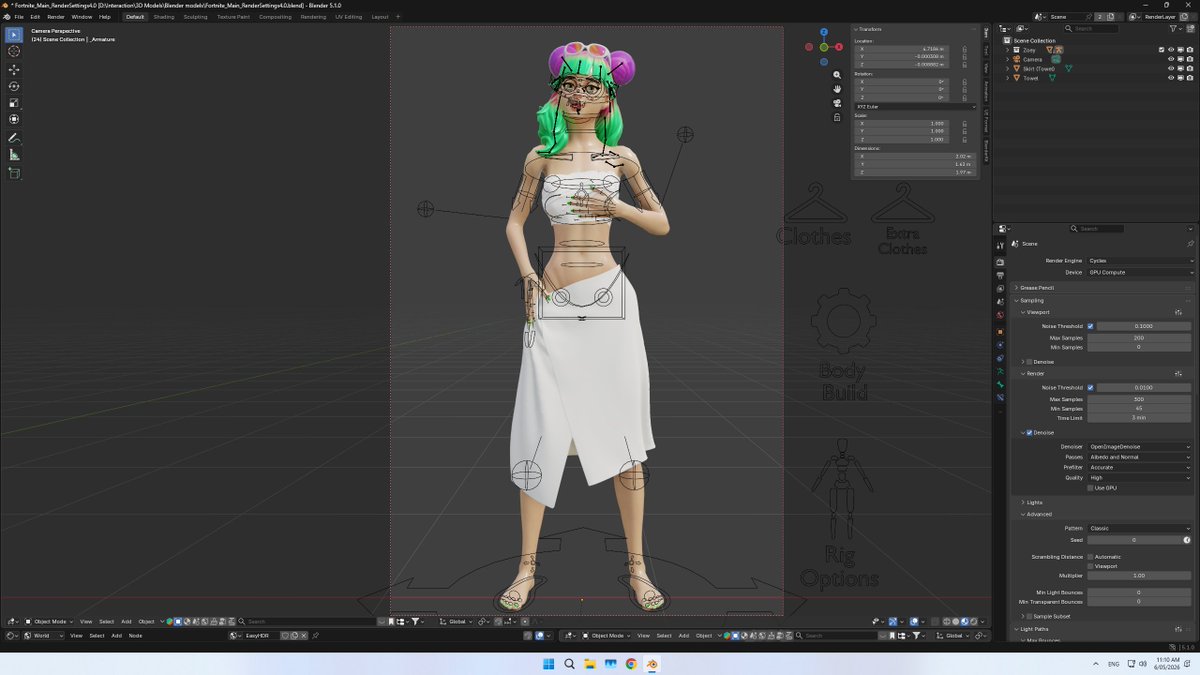Viewport: 1200px width, 675px height.
Task: Click the Body Build gear button
Action: (845, 345)
